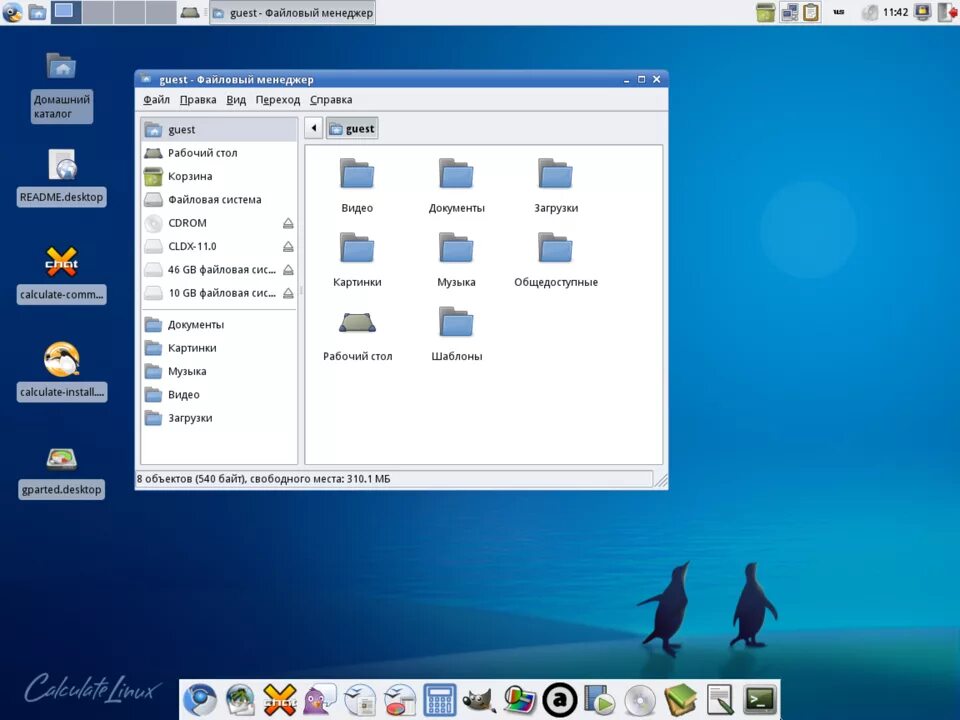
Task: Open the applications menu in top panel
Action: point(12,12)
